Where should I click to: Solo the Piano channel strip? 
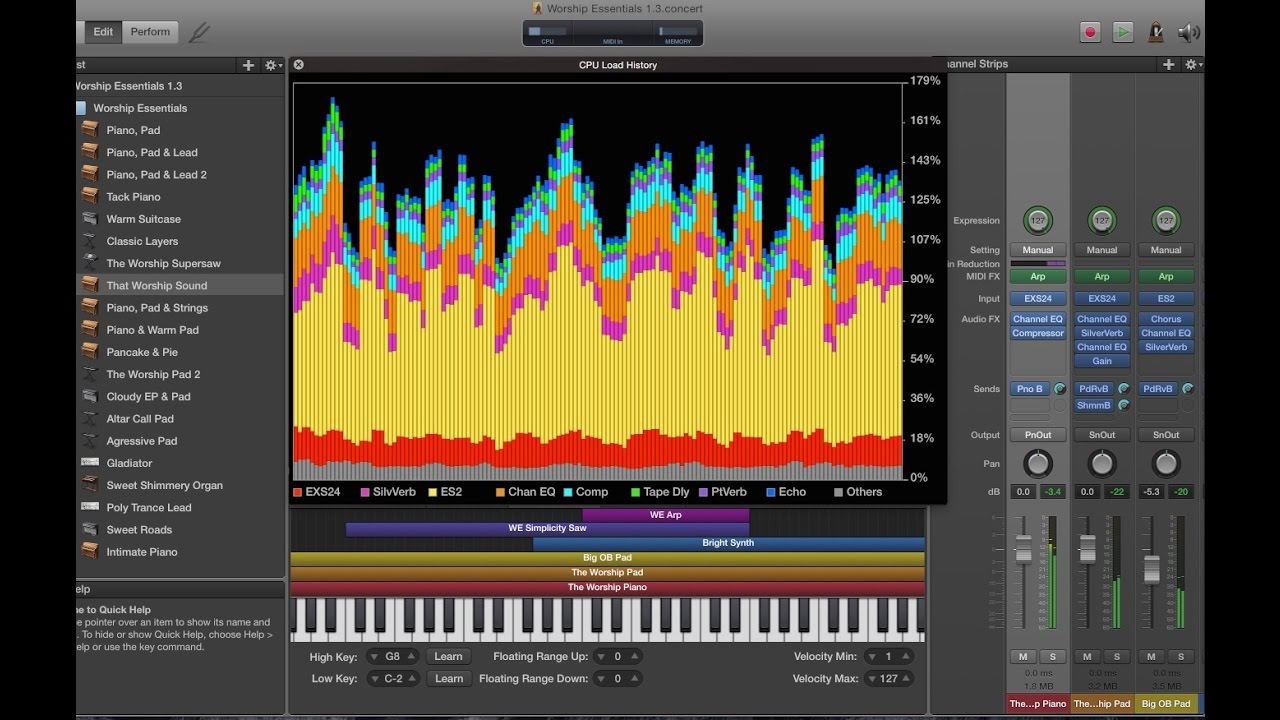1051,657
